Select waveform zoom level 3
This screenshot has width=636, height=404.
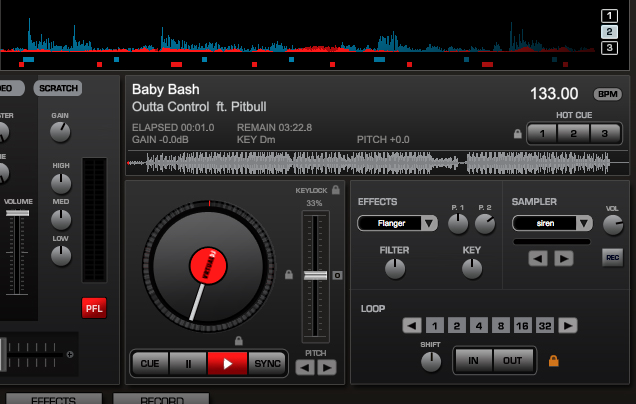609,48
